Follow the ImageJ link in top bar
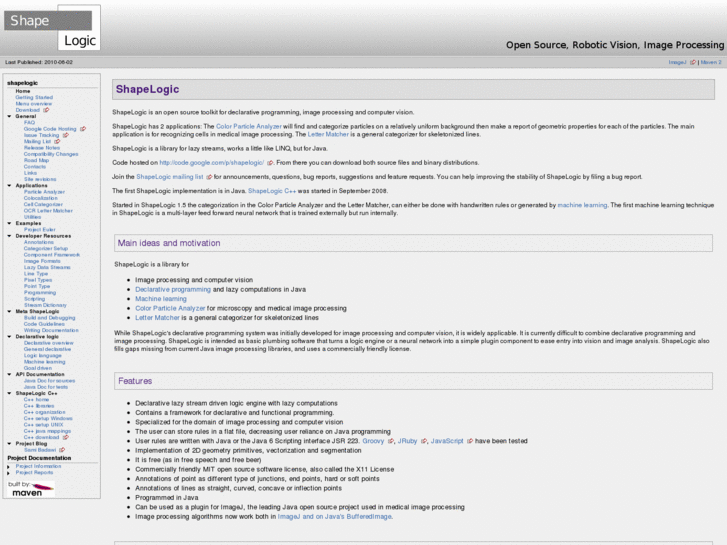This screenshot has height=545, width=727. tap(677, 62)
